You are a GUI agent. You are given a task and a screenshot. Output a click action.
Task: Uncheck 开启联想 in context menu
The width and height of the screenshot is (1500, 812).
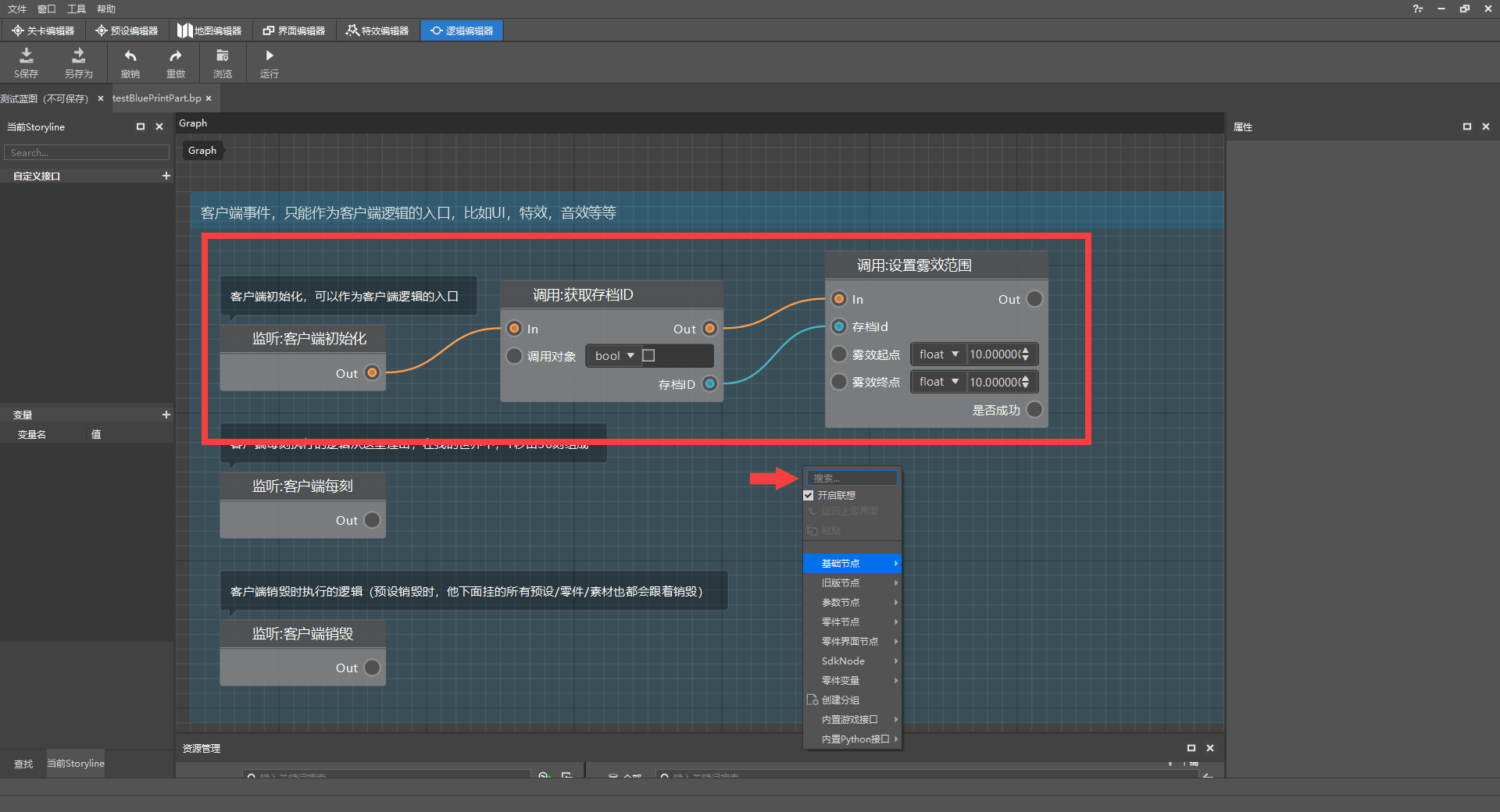pyautogui.click(x=809, y=496)
